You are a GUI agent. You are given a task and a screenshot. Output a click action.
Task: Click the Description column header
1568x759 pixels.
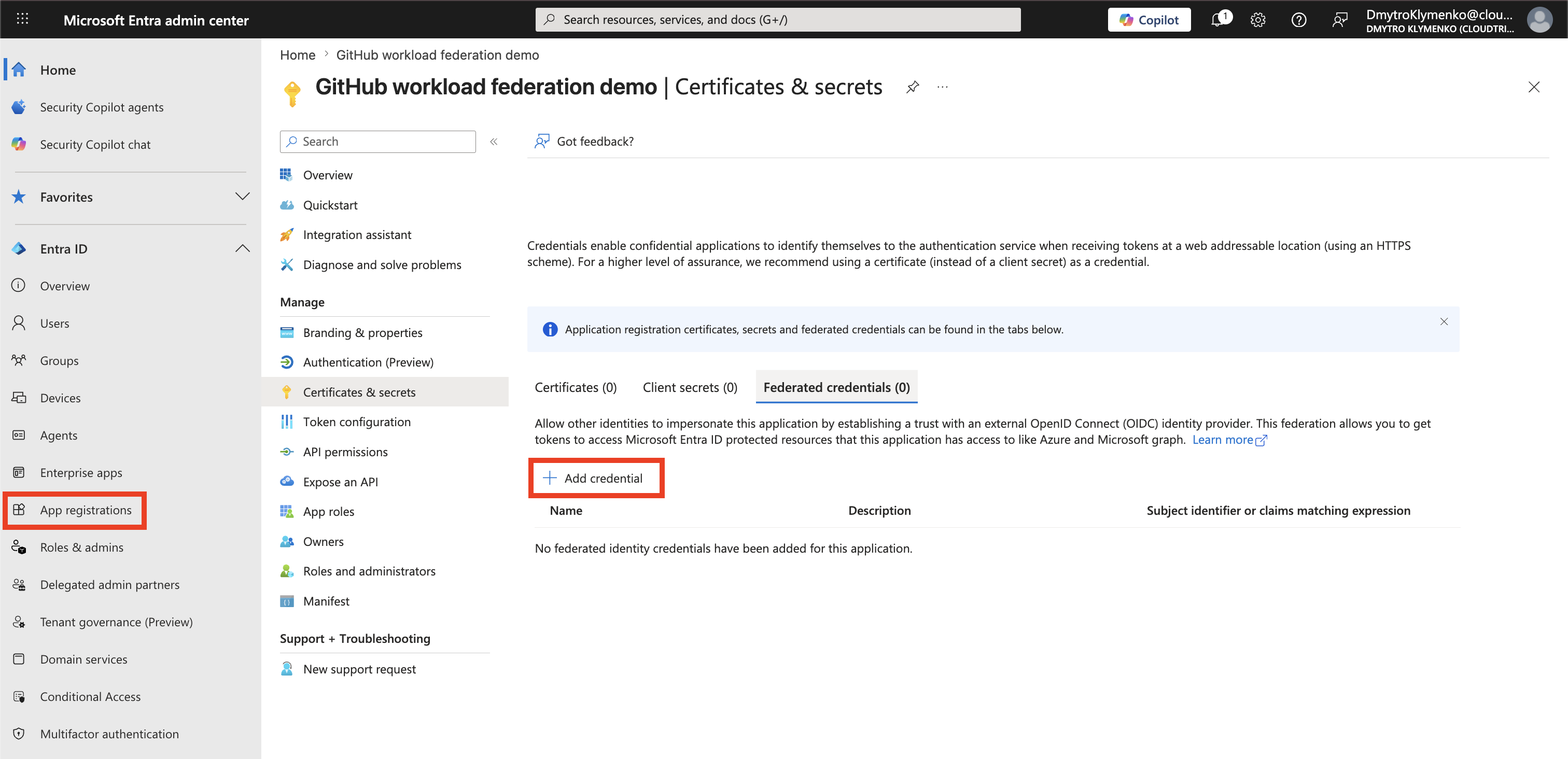879,510
